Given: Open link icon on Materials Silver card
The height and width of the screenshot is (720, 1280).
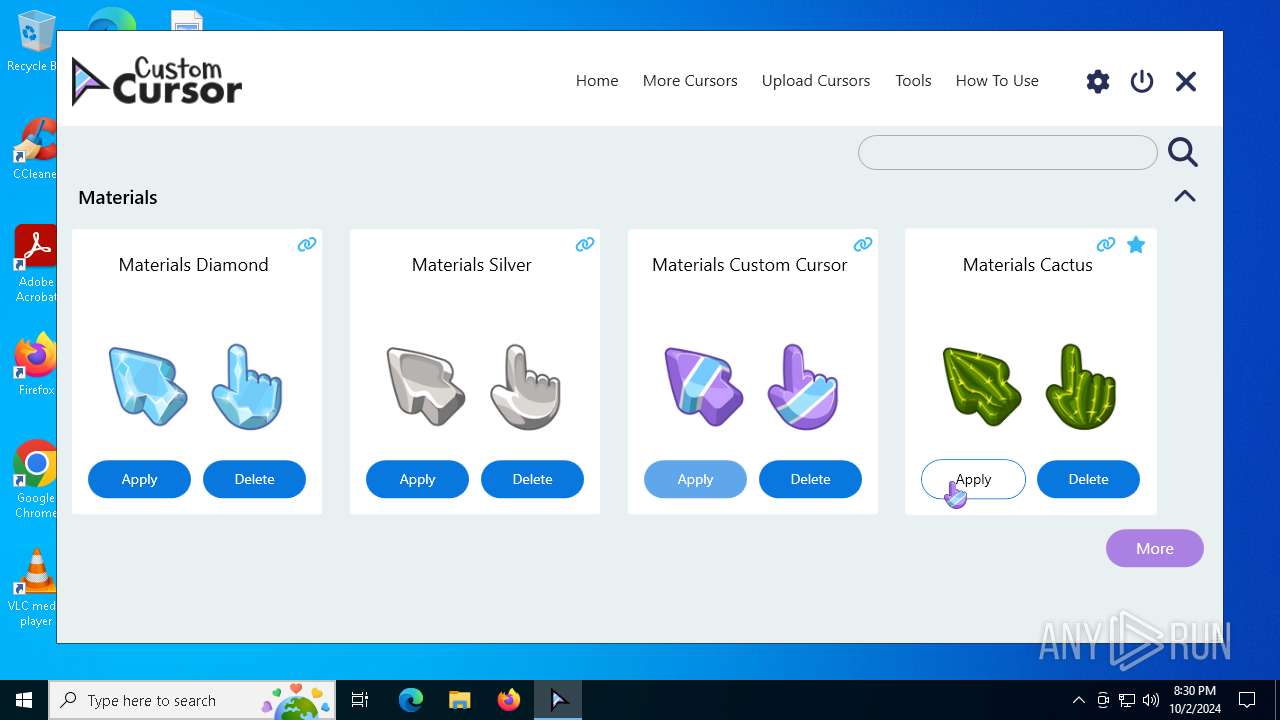Looking at the screenshot, I should tap(585, 245).
